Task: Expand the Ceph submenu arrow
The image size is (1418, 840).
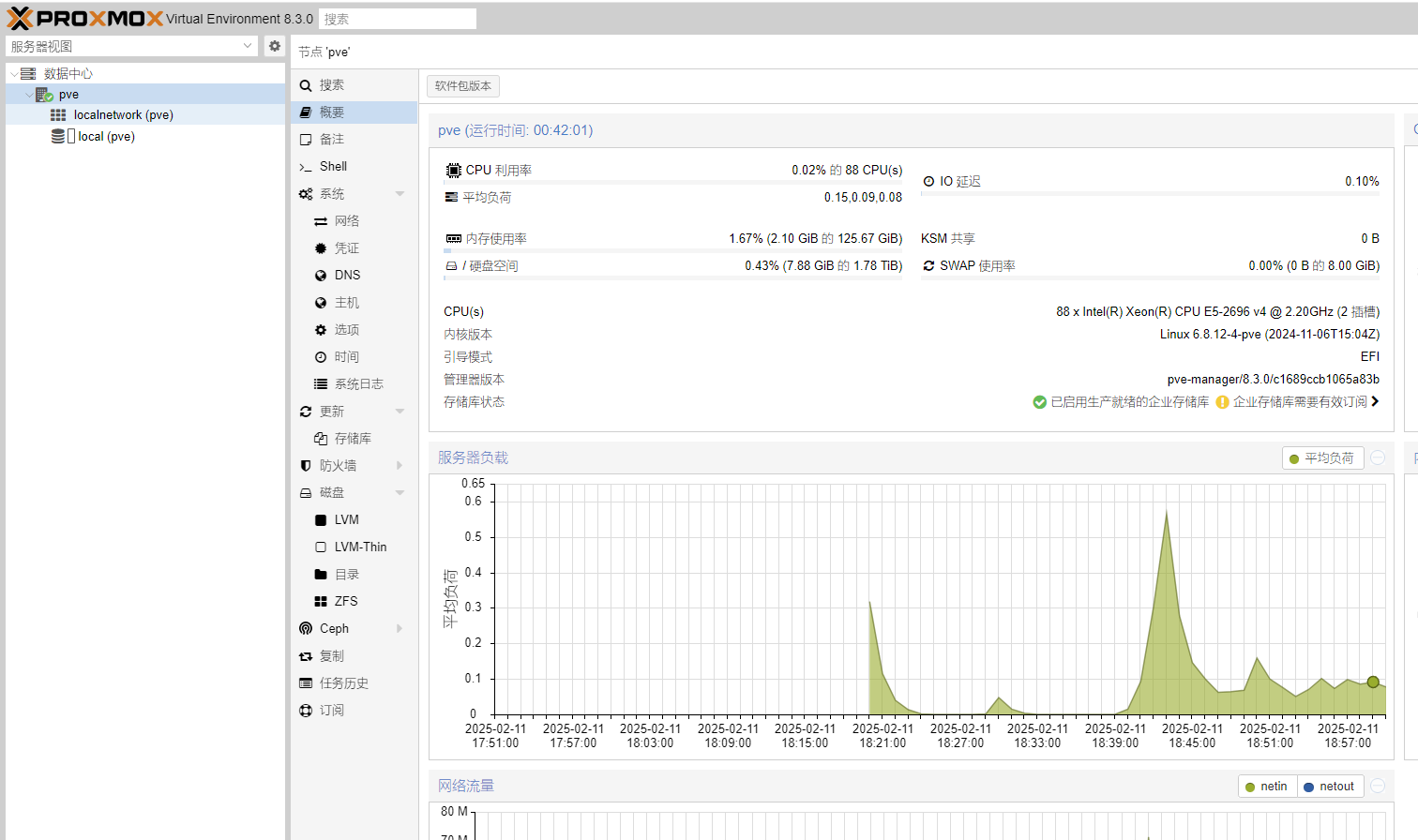Action: pyautogui.click(x=400, y=629)
